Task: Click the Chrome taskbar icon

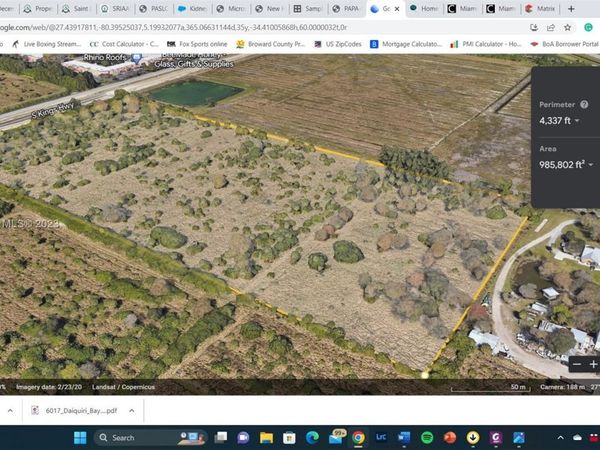Action: click(358, 438)
